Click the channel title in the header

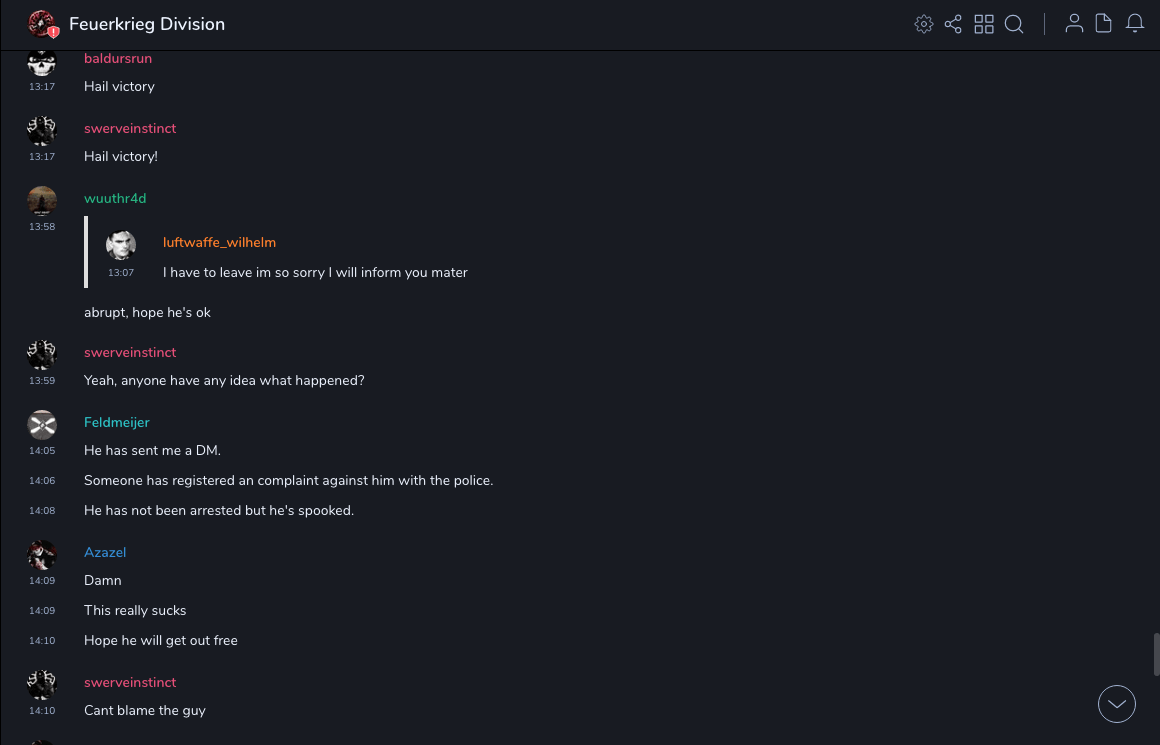pyautogui.click(x=147, y=24)
